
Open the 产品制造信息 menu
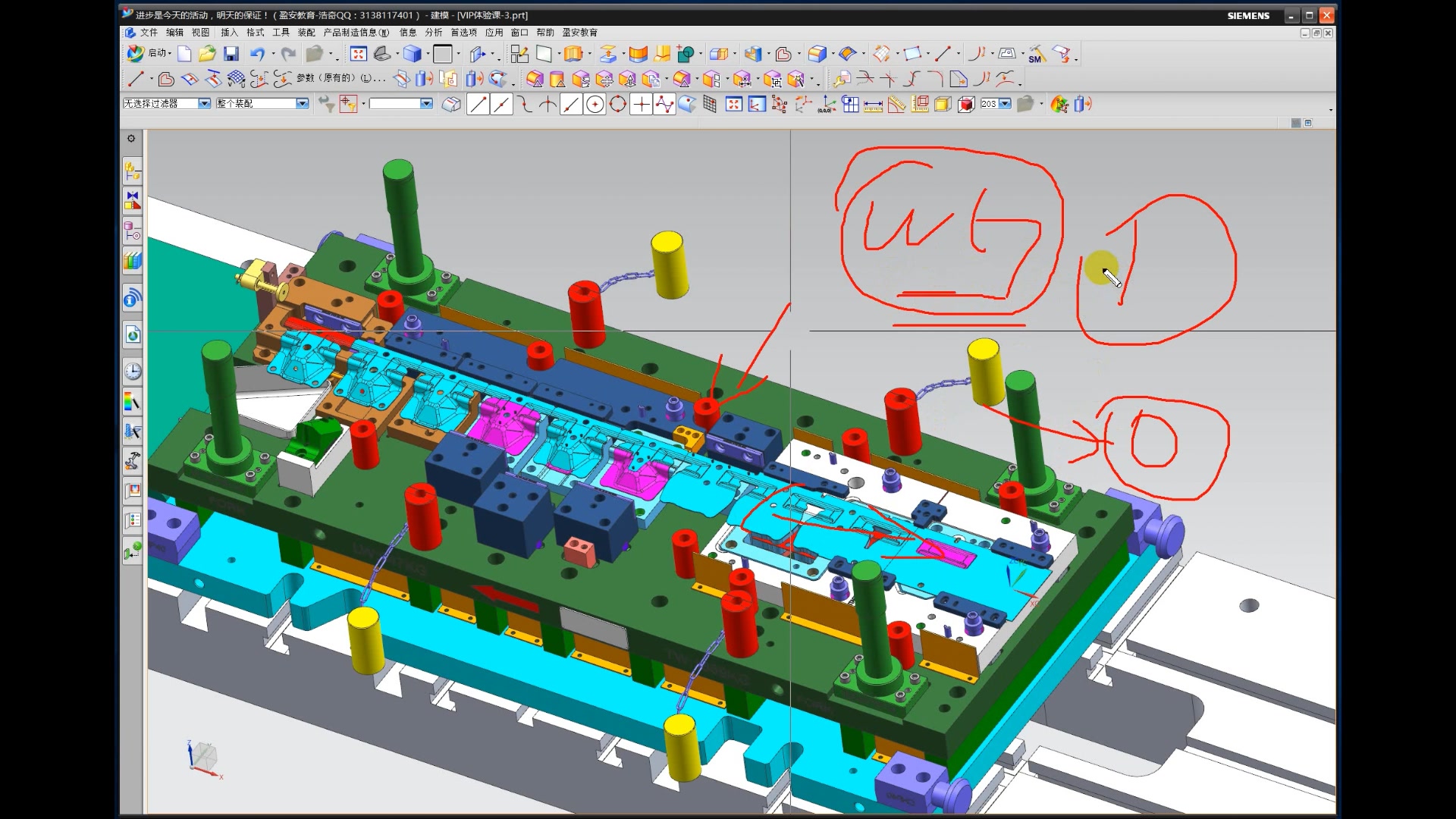(x=356, y=33)
